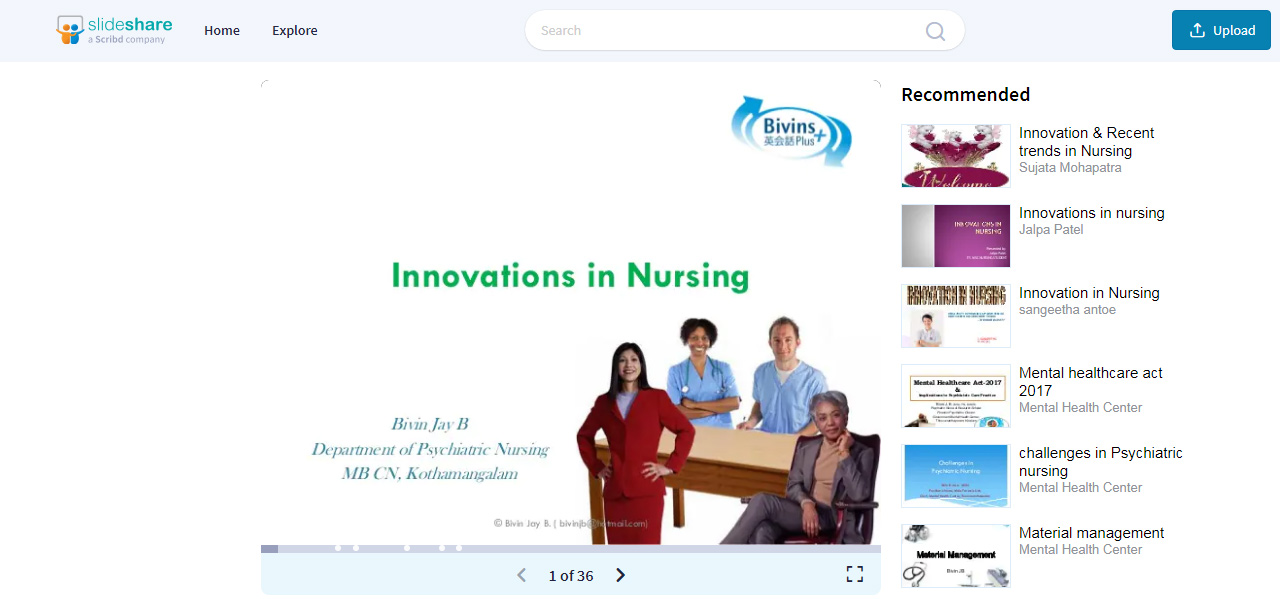Viewport: 1280px width, 599px height.
Task: Enter fullscreen slide view
Action: point(854,574)
